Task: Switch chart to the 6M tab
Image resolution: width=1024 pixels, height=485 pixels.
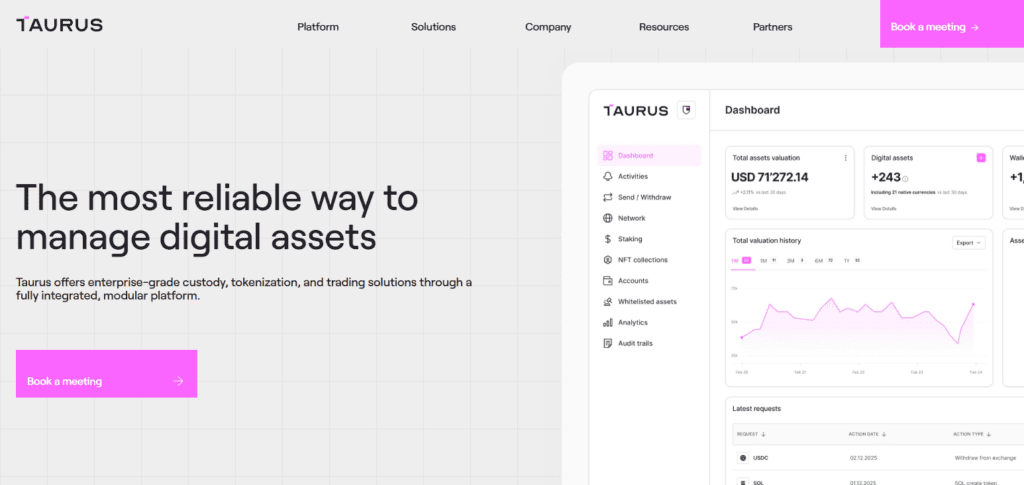Action: click(x=824, y=260)
